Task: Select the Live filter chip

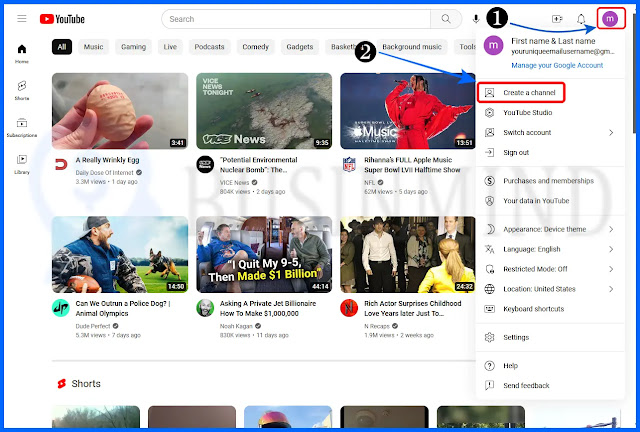Action: [170, 47]
